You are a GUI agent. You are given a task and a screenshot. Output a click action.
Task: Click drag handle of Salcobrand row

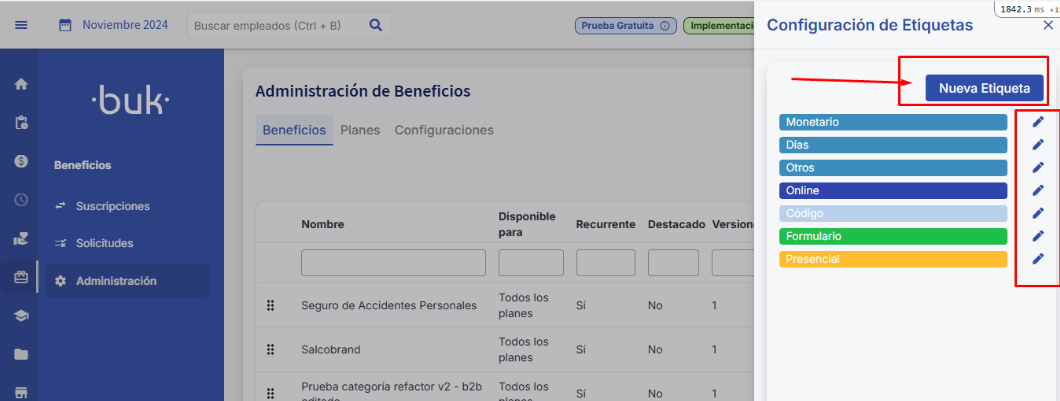[x=270, y=350]
